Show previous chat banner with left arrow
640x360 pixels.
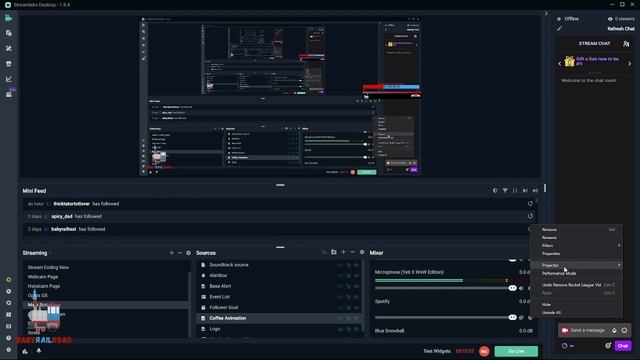click(560, 64)
